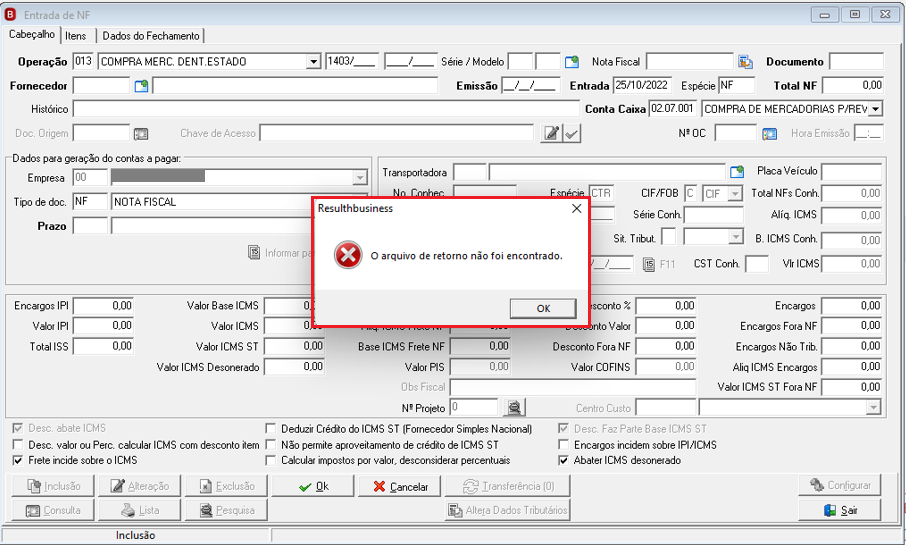Viewport: 906px width, 545px height.
Task: Click the Encargos IPI value field
Action: 103,306
